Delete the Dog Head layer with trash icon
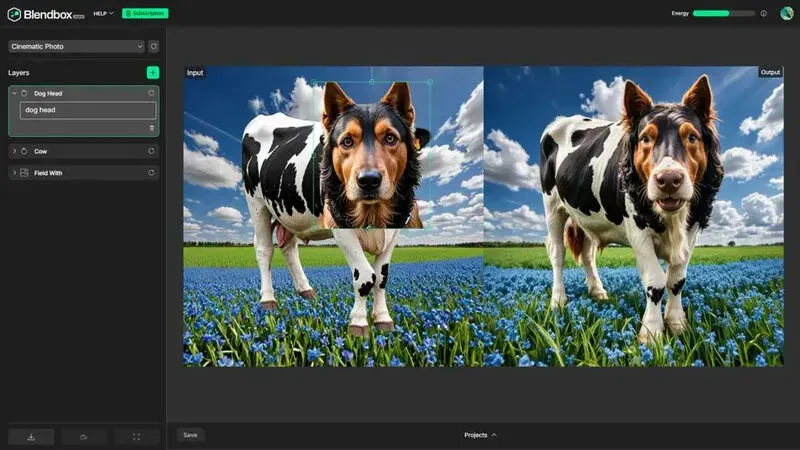This screenshot has height=450, width=800. [152, 128]
